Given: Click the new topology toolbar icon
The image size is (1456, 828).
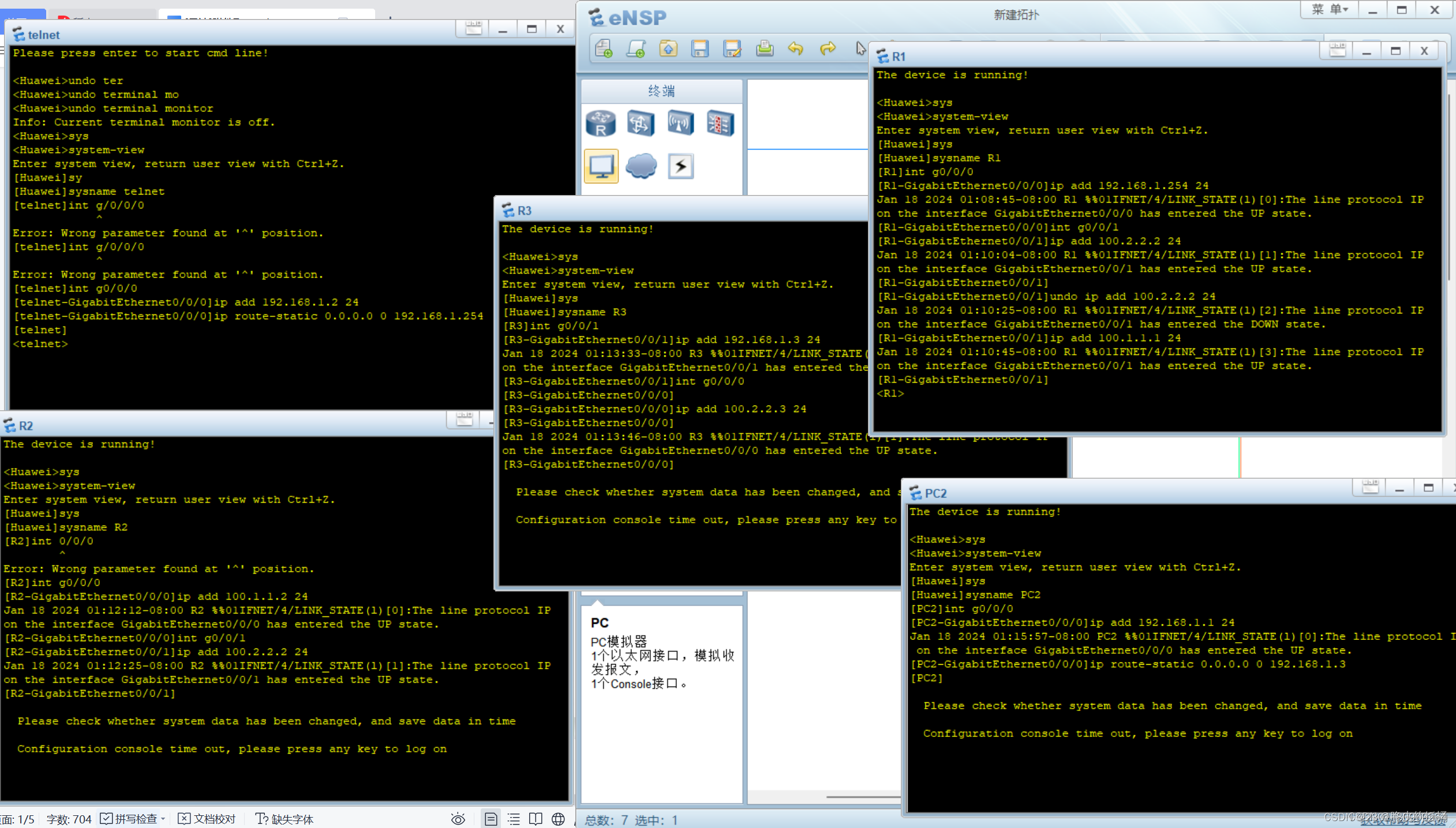Looking at the screenshot, I should coord(604,49).
